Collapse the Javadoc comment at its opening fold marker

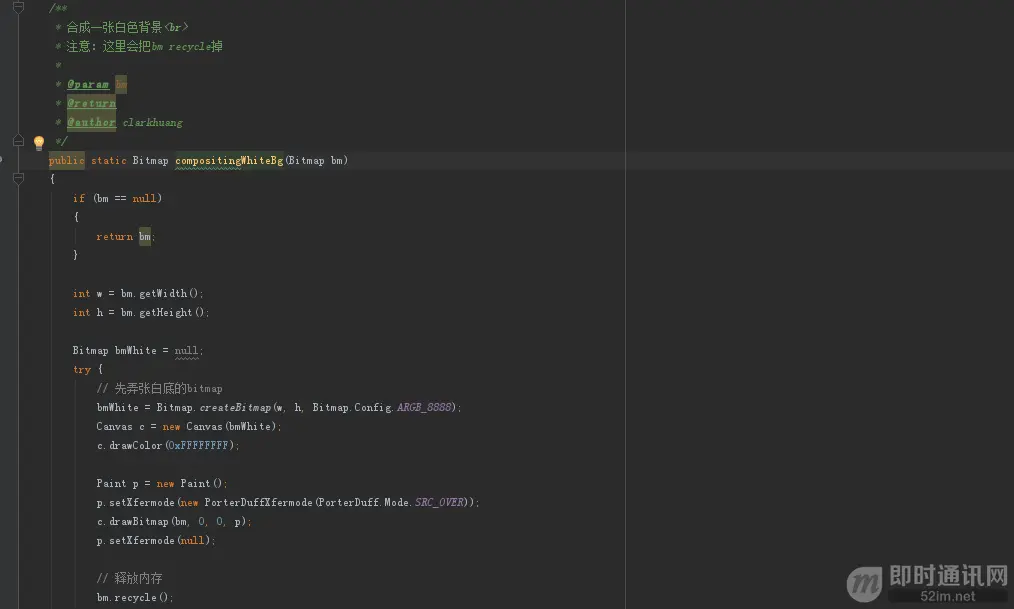pos(18,8)
